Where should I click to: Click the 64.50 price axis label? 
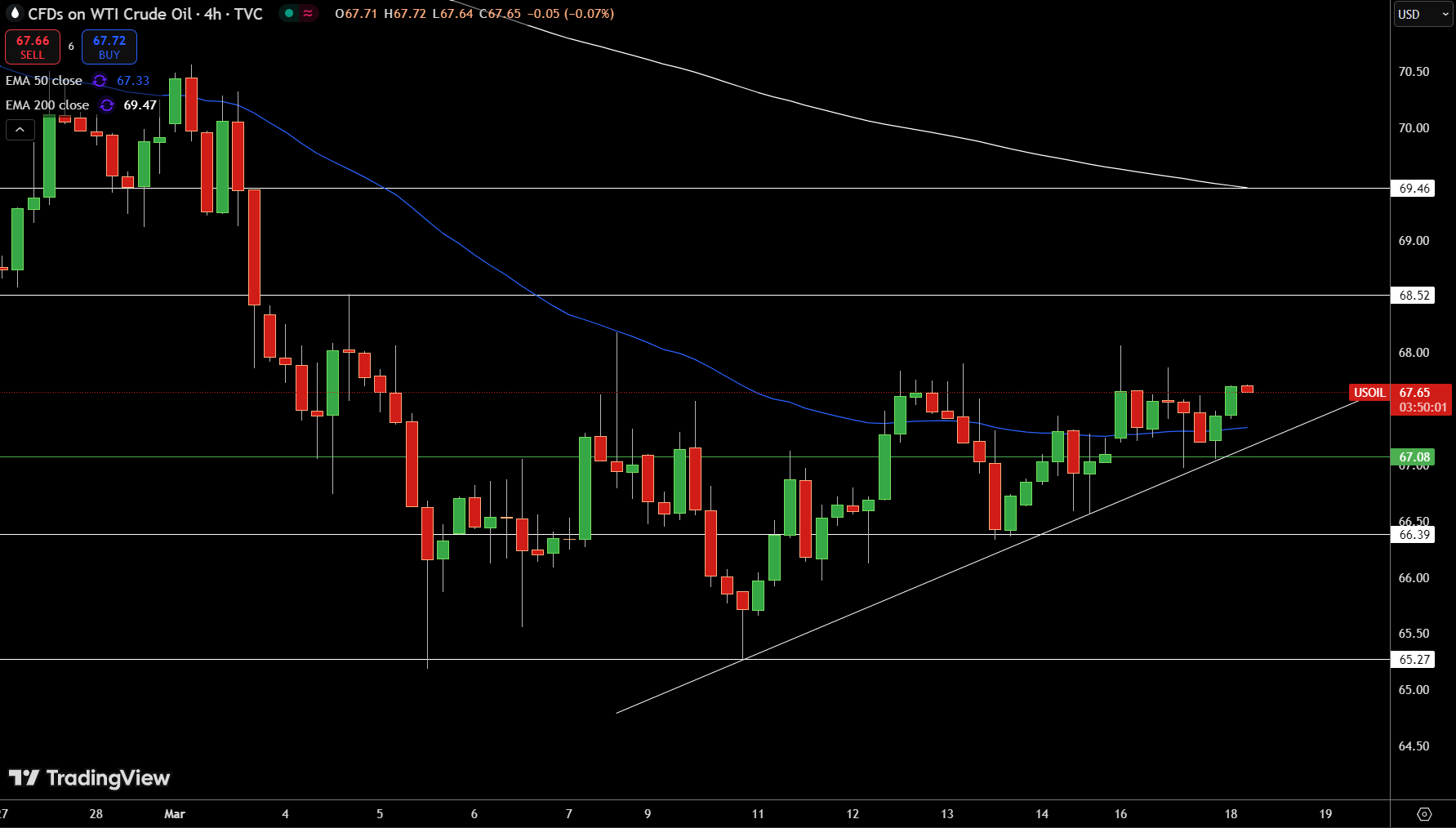1414,746
